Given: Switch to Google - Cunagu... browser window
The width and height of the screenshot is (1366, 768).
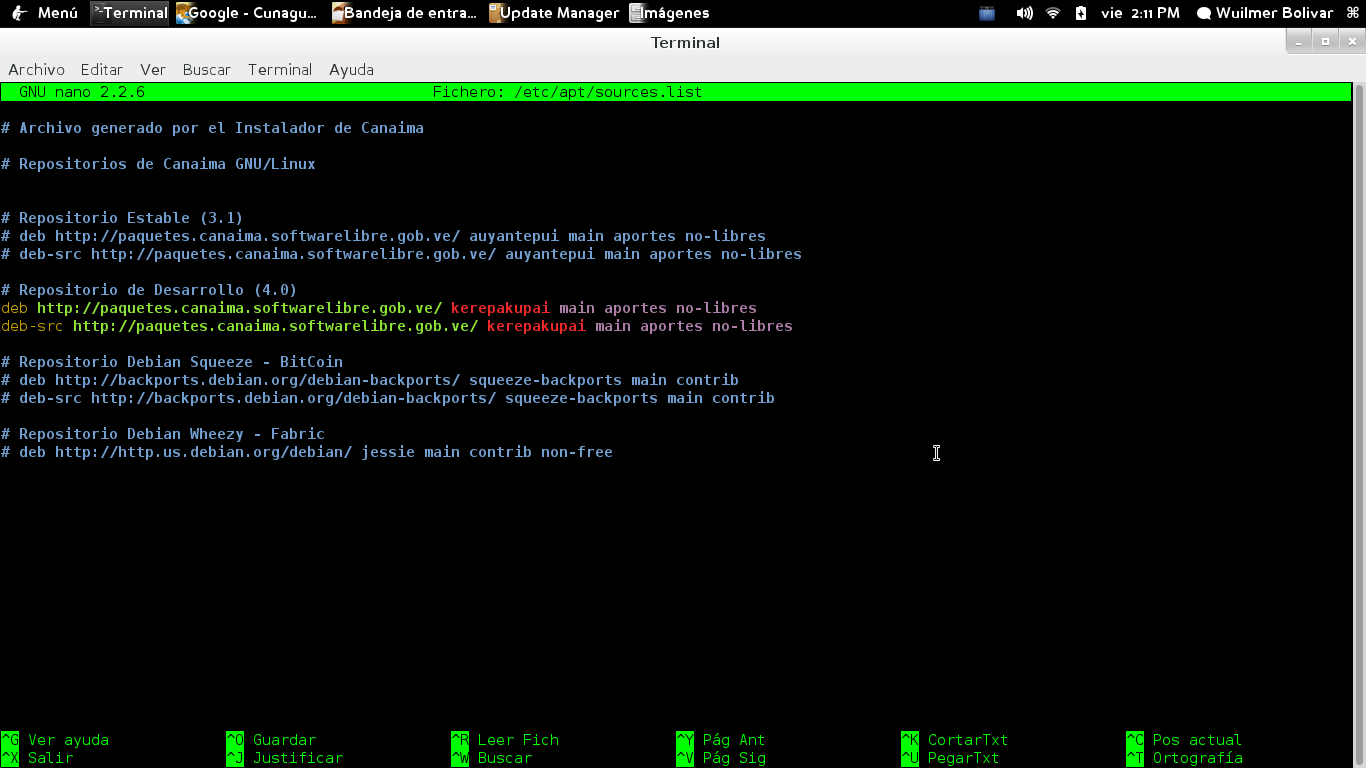Looking at the screenshot, I should (x=249, y=13).
